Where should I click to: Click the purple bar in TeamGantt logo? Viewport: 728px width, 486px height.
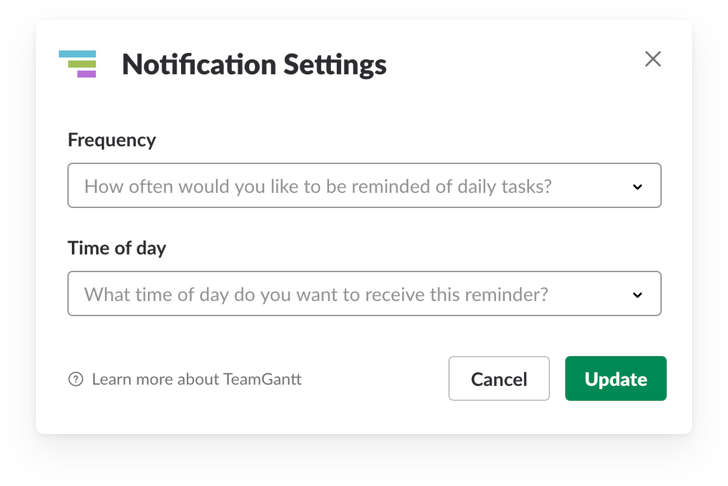click(x=87, y=74)
